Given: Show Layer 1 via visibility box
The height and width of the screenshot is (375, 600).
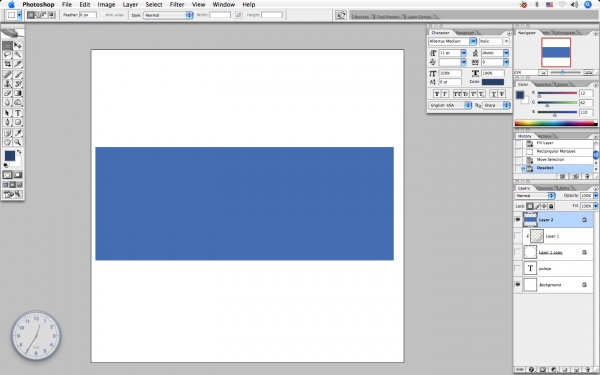Looking at the screenshot, I should pyautogui.click(x=518, y=236).
